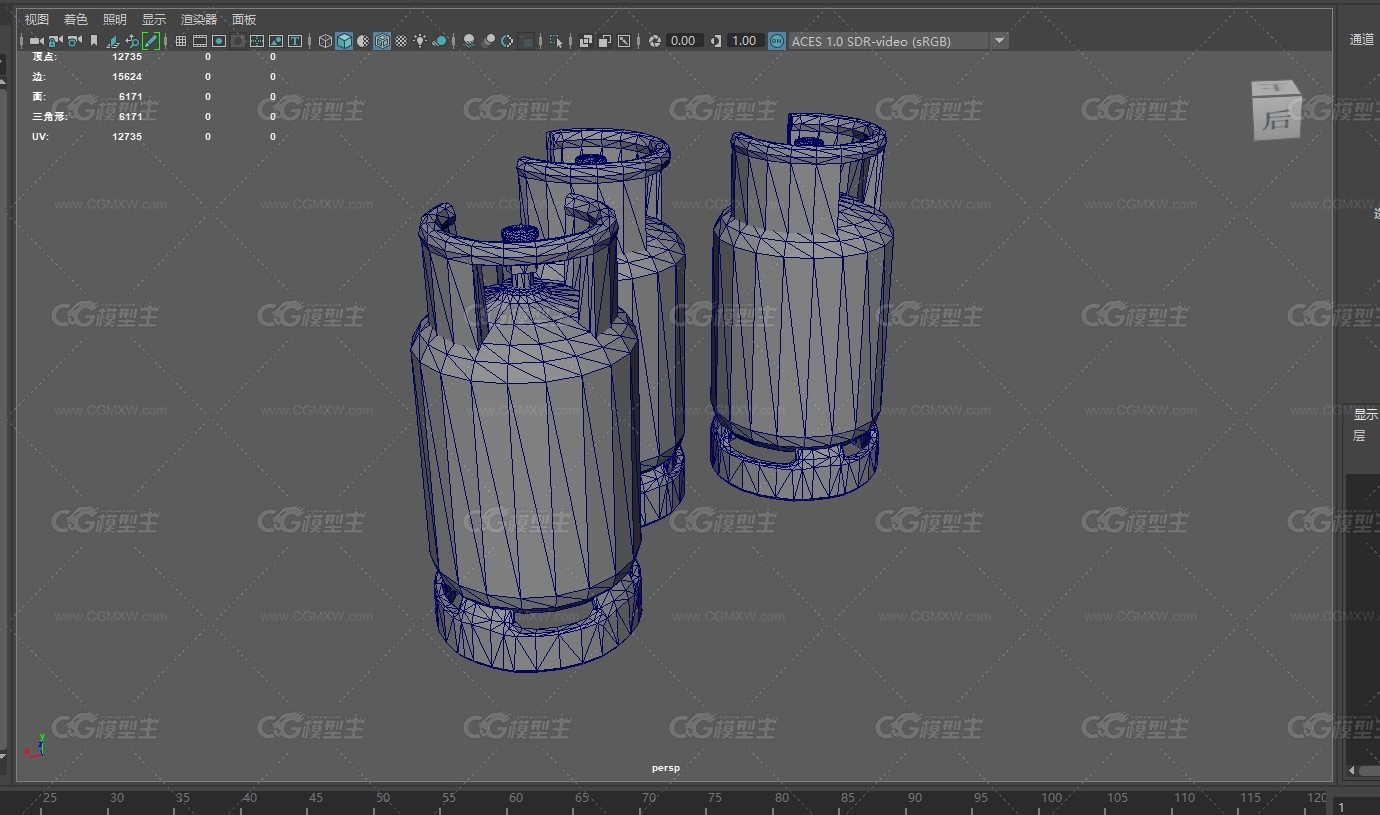The height and width of the screenshot is (815, 1380).
Task: Open Camera Attributes icon
Action: click(75, 41)
